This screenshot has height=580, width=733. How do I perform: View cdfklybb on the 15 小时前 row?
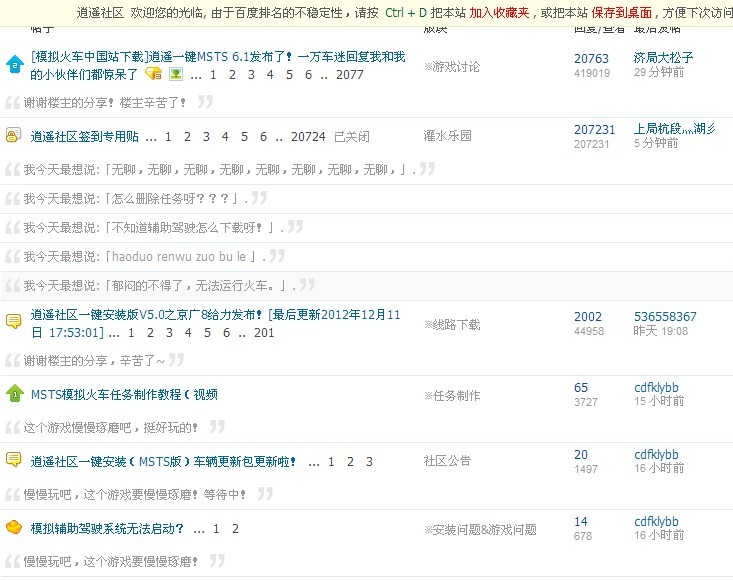[656, 387]
